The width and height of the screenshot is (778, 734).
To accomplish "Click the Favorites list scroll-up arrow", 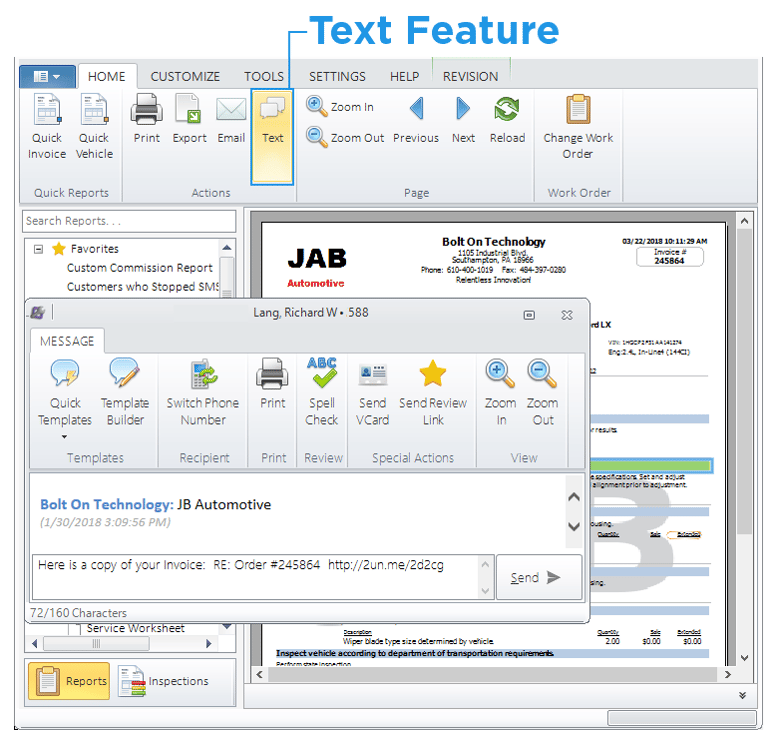I will (227, 247).
